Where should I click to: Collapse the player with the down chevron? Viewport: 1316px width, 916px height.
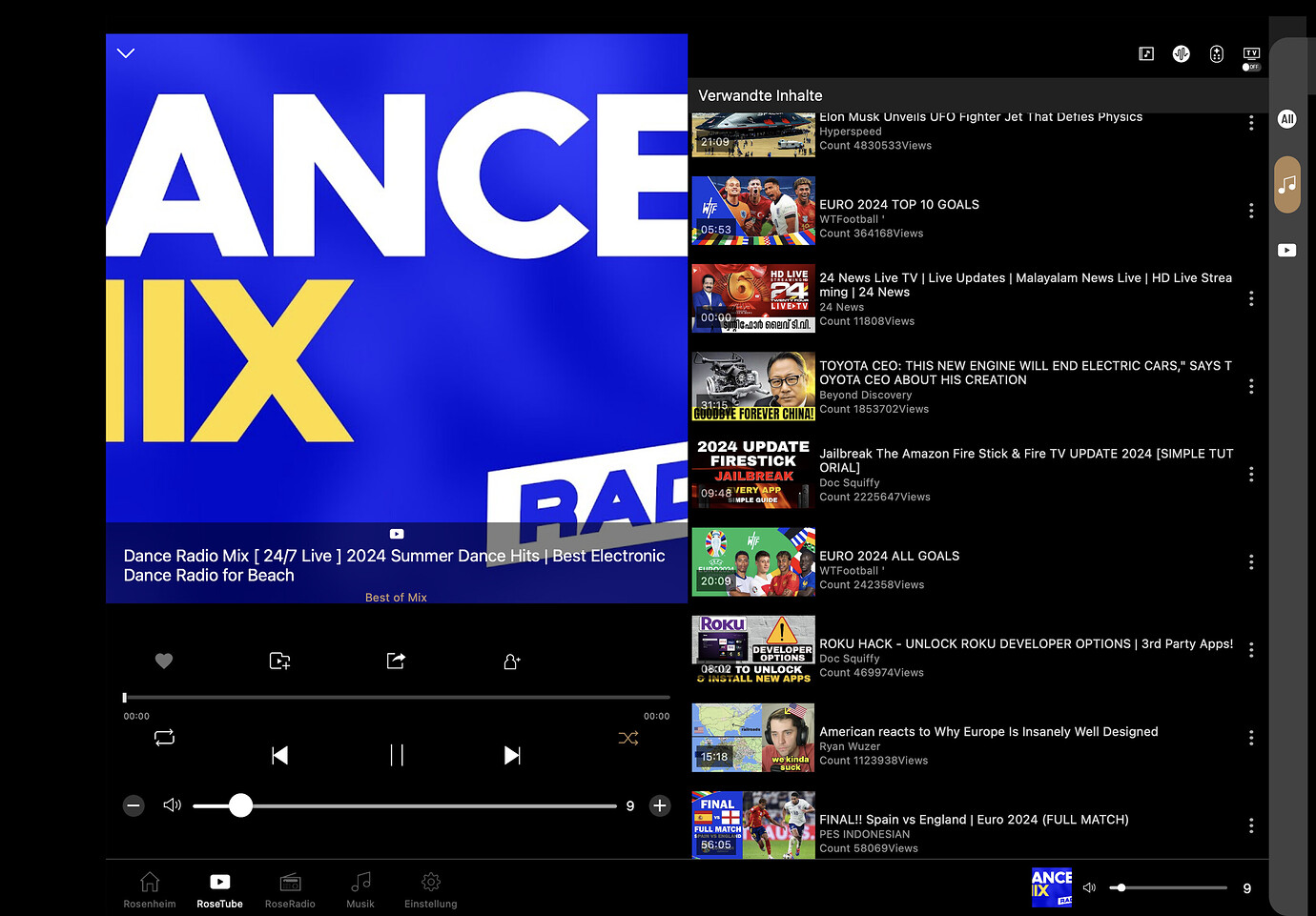point(126,53)
